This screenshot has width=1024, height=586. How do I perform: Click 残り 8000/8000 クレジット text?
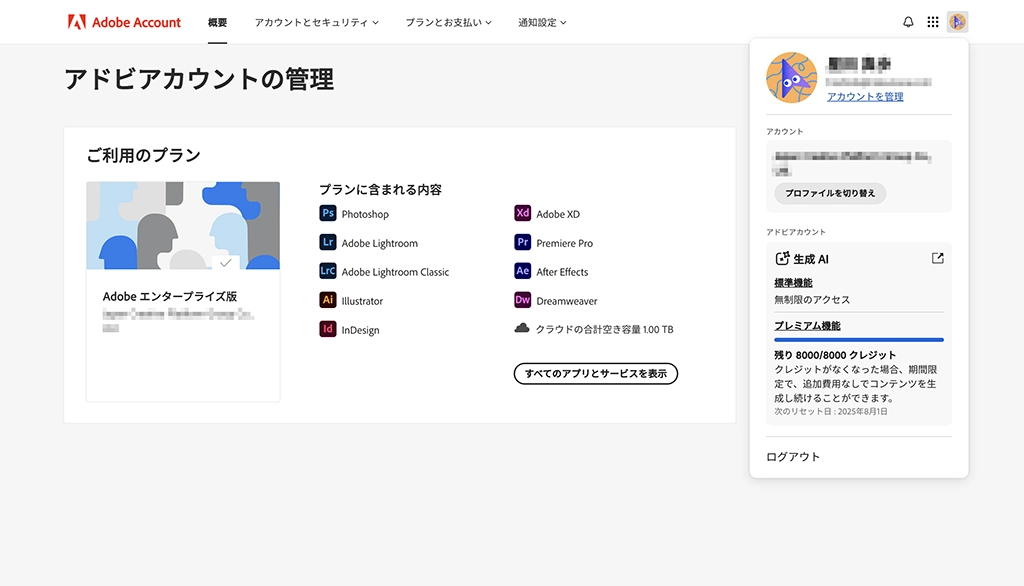[x=835, y=355]
